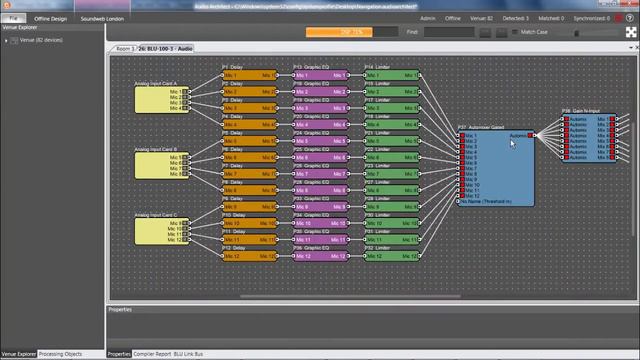Click the find next button
The height and width of the screenshot is (360, 640).
tap(501, 33)
